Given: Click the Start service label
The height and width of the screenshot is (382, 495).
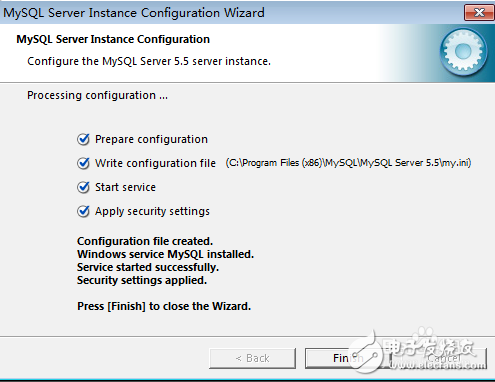Looking at the screenshot, I should point(125,187).
